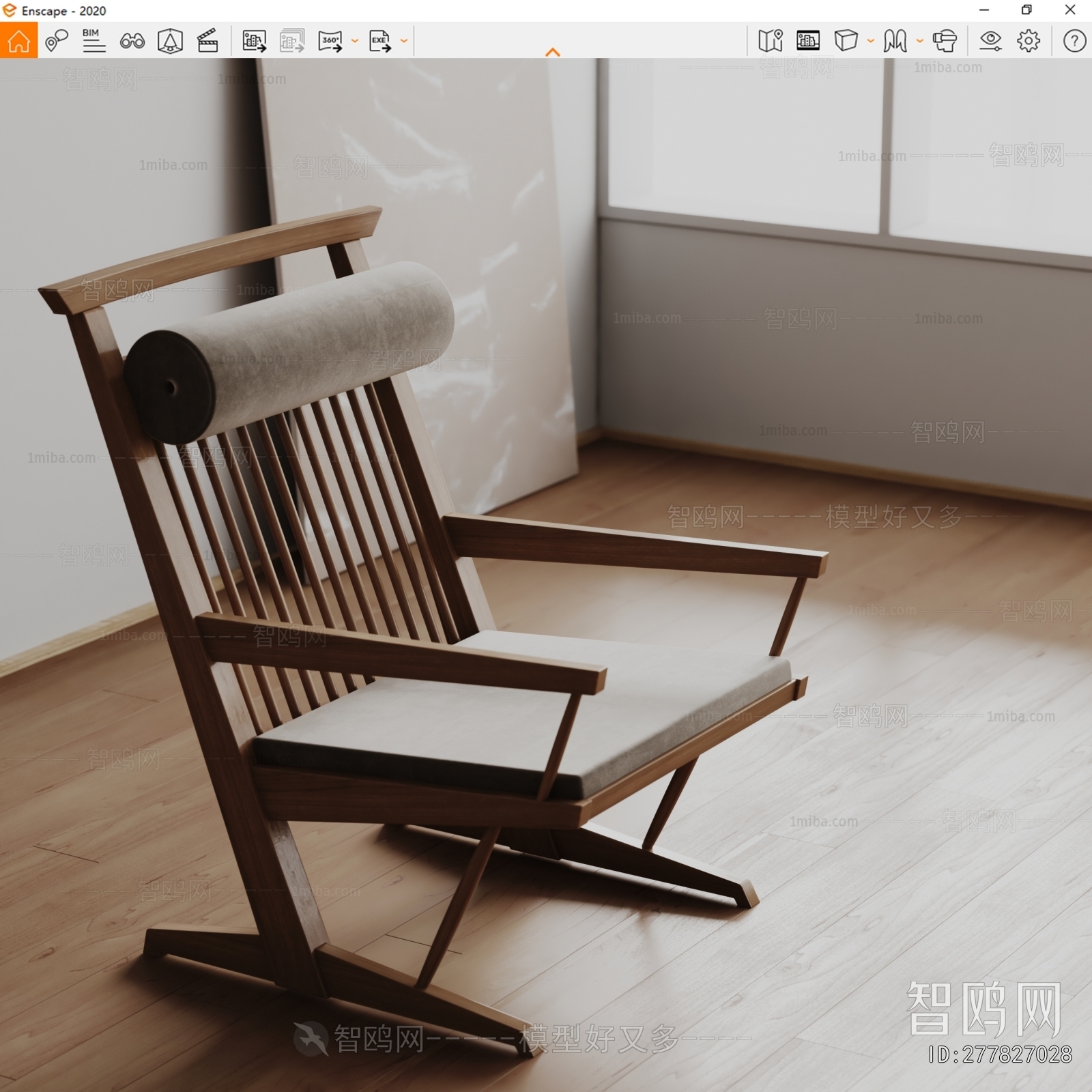Toggle the rendering window city image icon
The width and height of the screenshot is (1092, 1092).
pos(808,41)
